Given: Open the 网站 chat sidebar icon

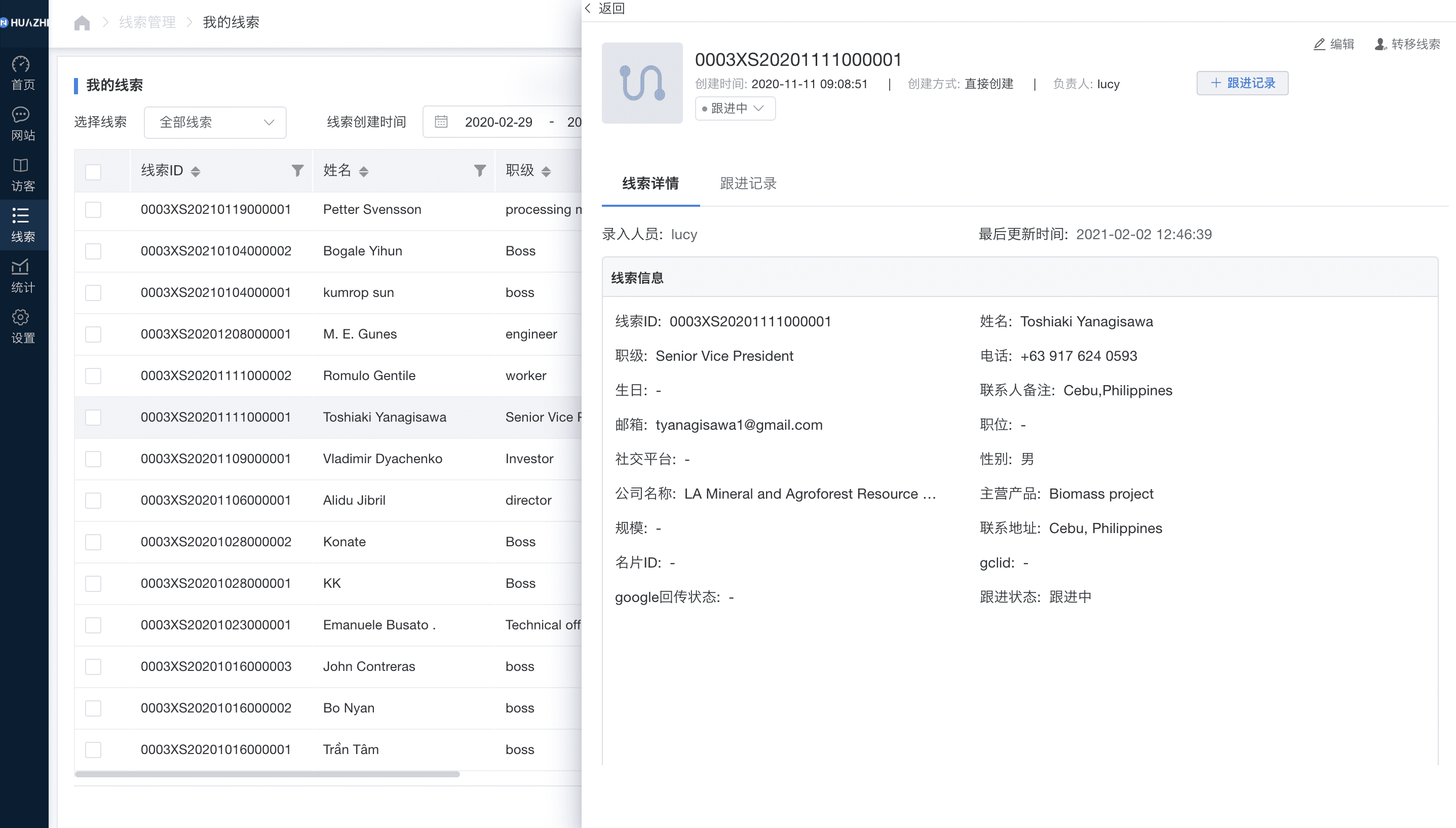Looking at the screenshot, I should coord(22,124).
